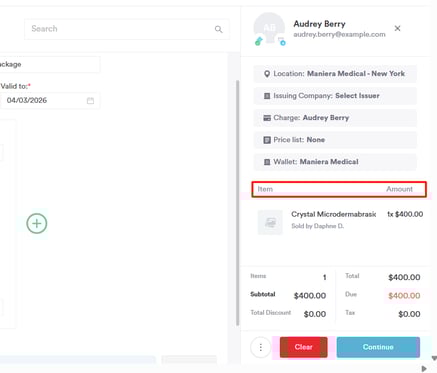Select an issuer in Issuing Company field
This screenshot has width=437, height=373.
[x=335, y=96]
